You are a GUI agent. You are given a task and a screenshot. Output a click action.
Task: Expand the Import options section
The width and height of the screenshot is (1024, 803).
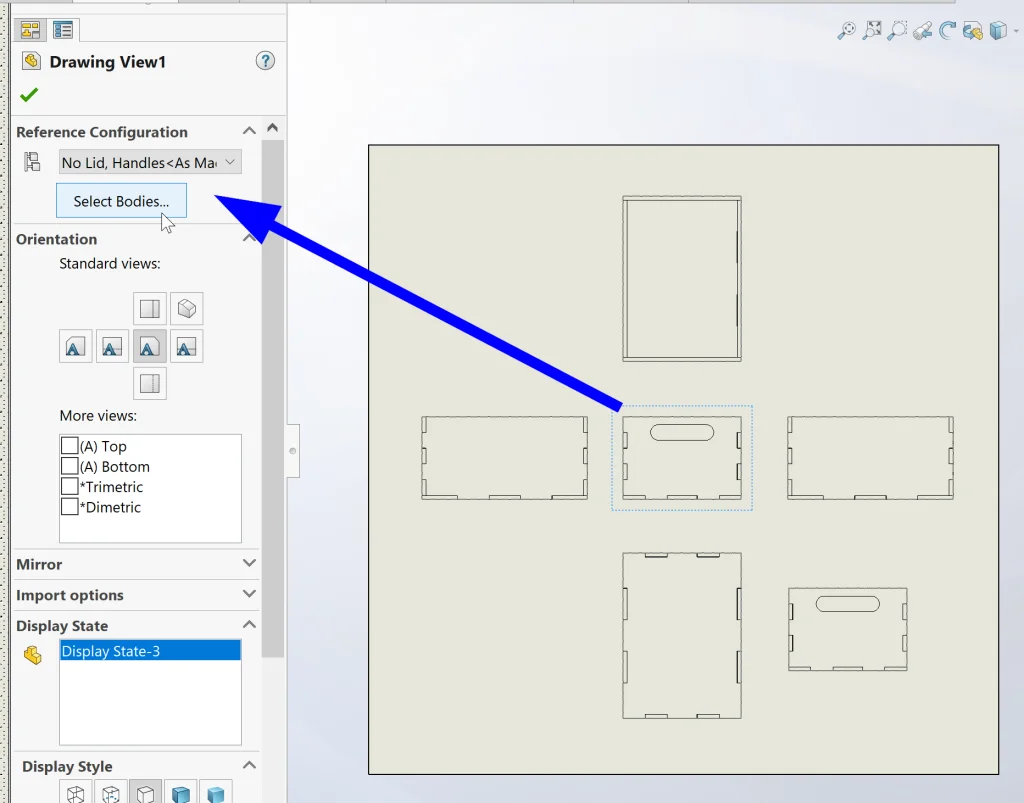[249, 595]
